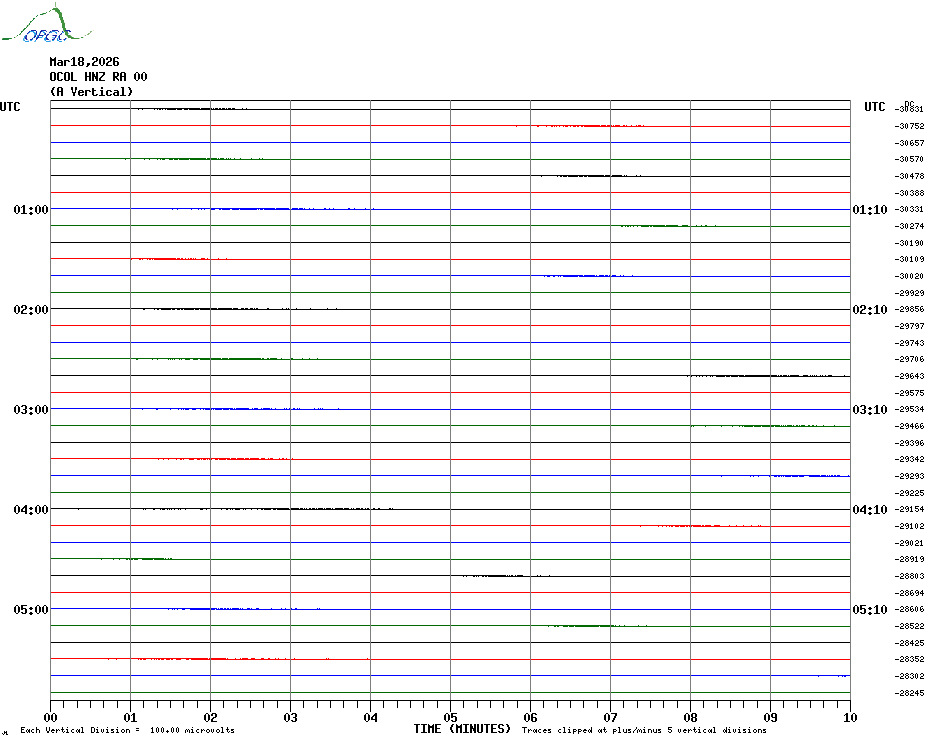Select the 03:00 UTC time marker on left

point(30,410)
